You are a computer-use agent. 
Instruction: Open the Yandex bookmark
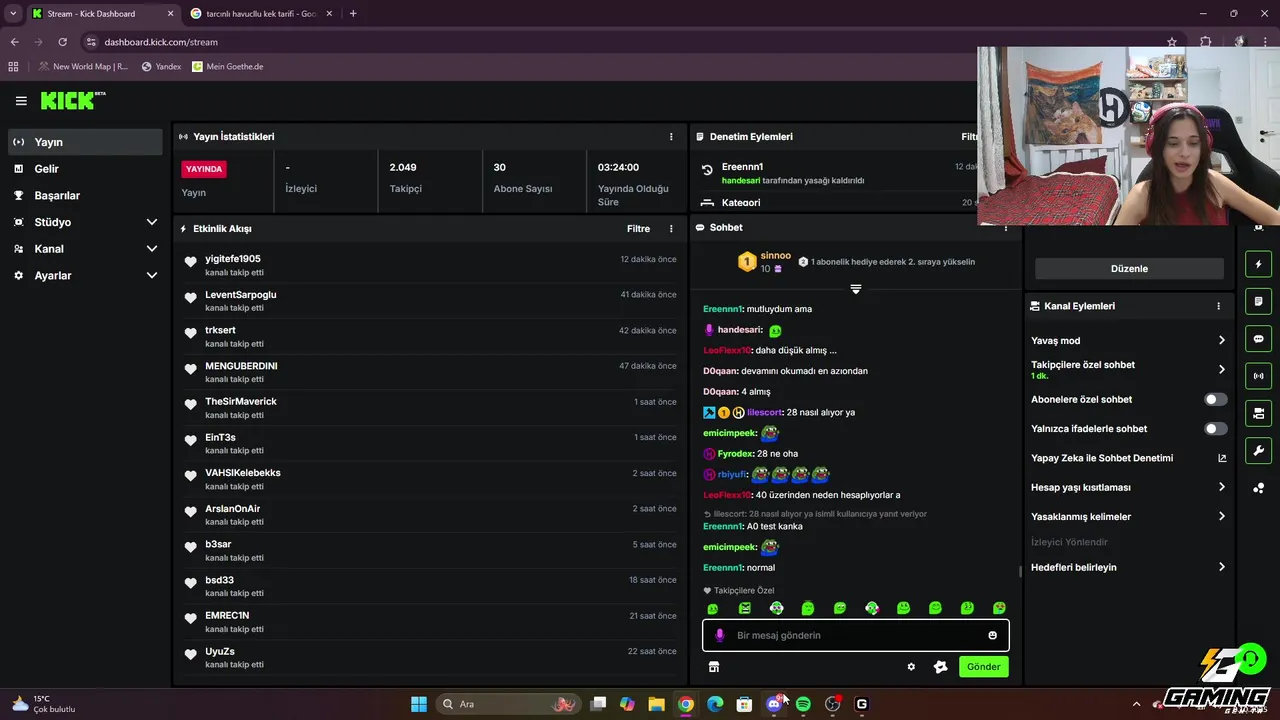[161, 67]
